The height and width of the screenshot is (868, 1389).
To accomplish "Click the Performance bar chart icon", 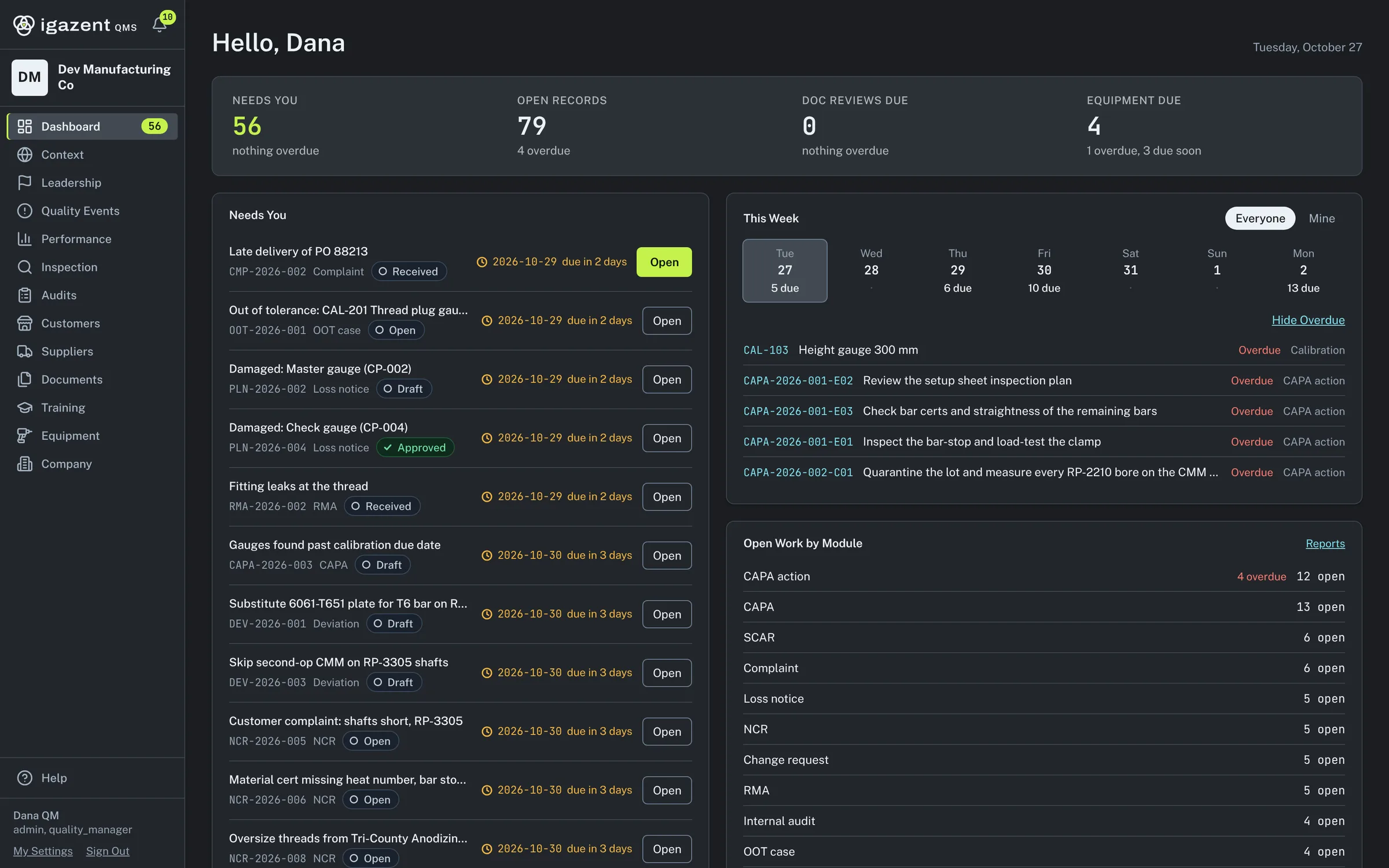I will tap(24, 238).
